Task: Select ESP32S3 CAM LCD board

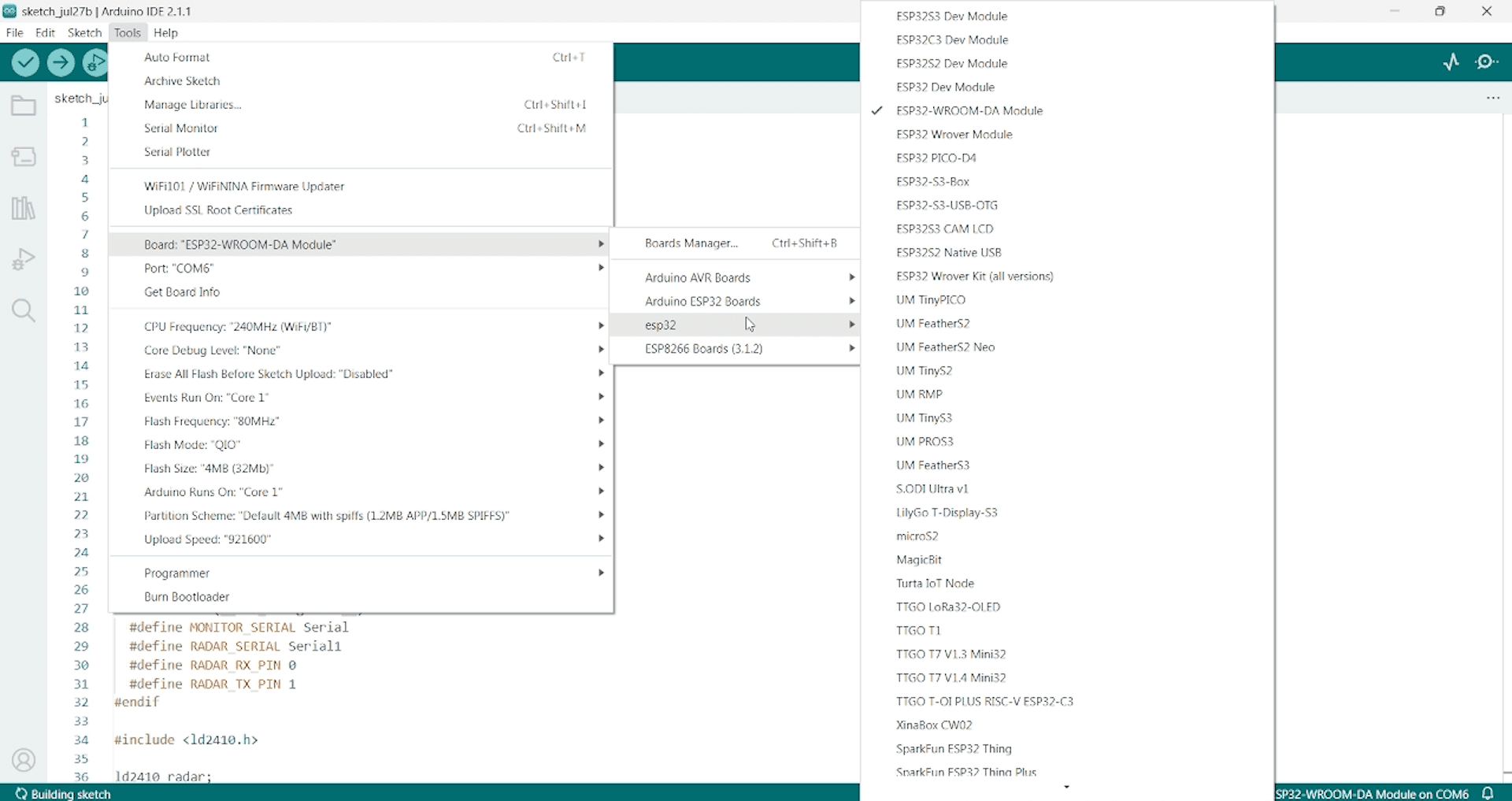Action: point(1067,228)
